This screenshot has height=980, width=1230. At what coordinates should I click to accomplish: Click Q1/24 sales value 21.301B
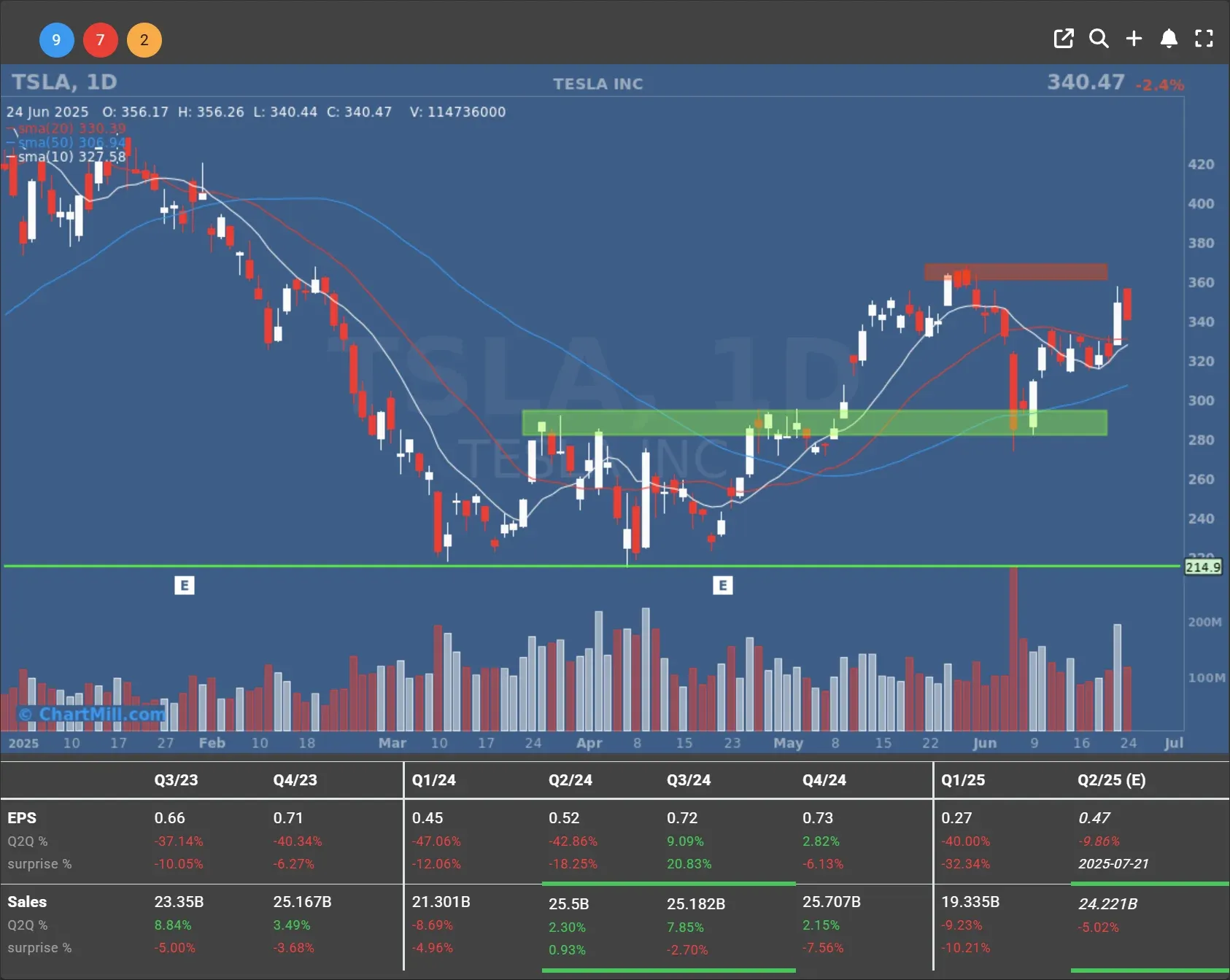click(441, 902)
